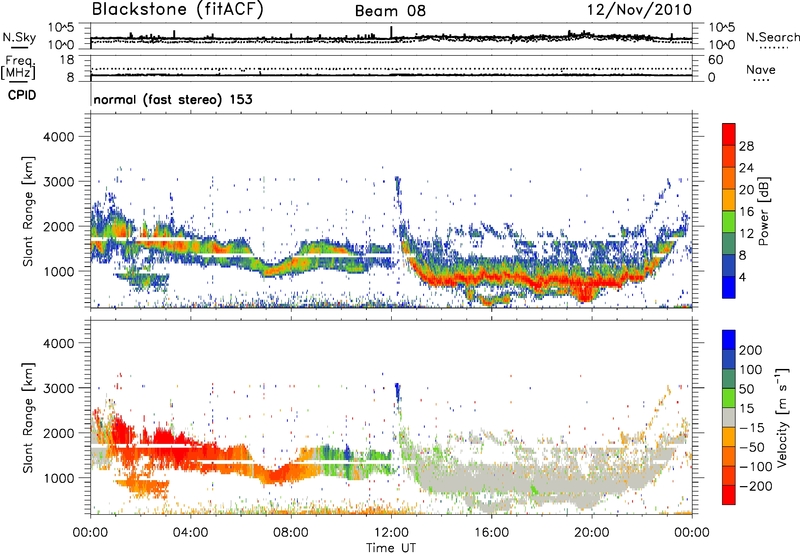This screenshot has width=800, height=554.
Task: Click the 'Blackstone (fitACF)' title text
Action: [177, 10]
